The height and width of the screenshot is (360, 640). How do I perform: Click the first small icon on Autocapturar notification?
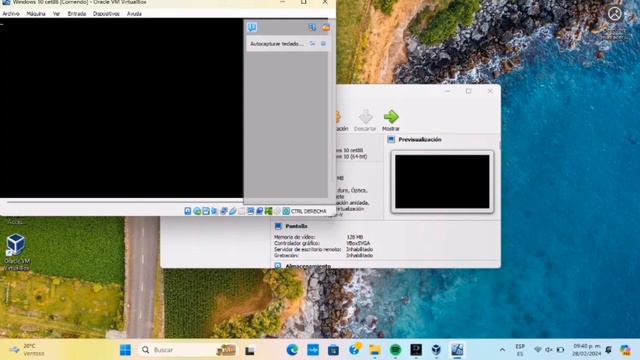point(312,44)
